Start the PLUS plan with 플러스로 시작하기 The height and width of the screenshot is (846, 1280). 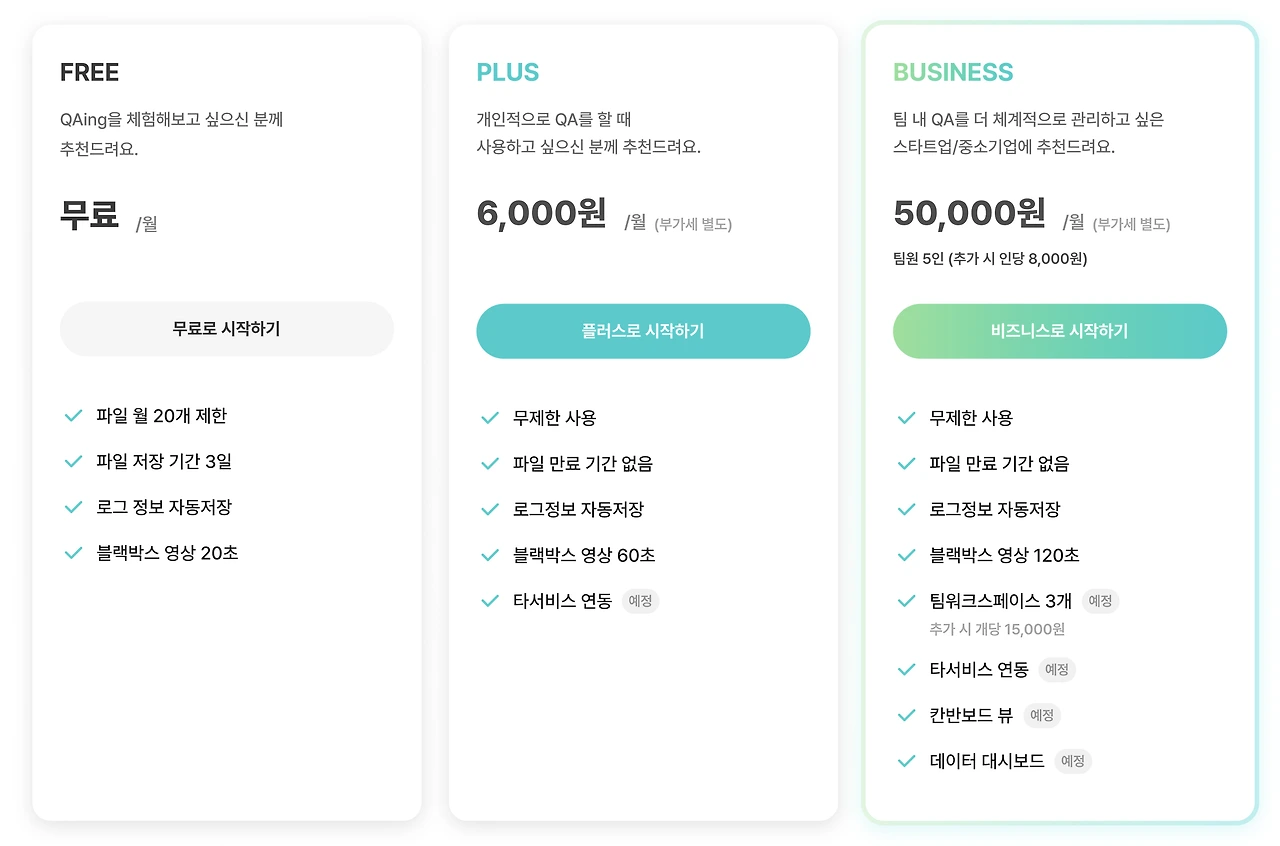[x=643, y=331]
